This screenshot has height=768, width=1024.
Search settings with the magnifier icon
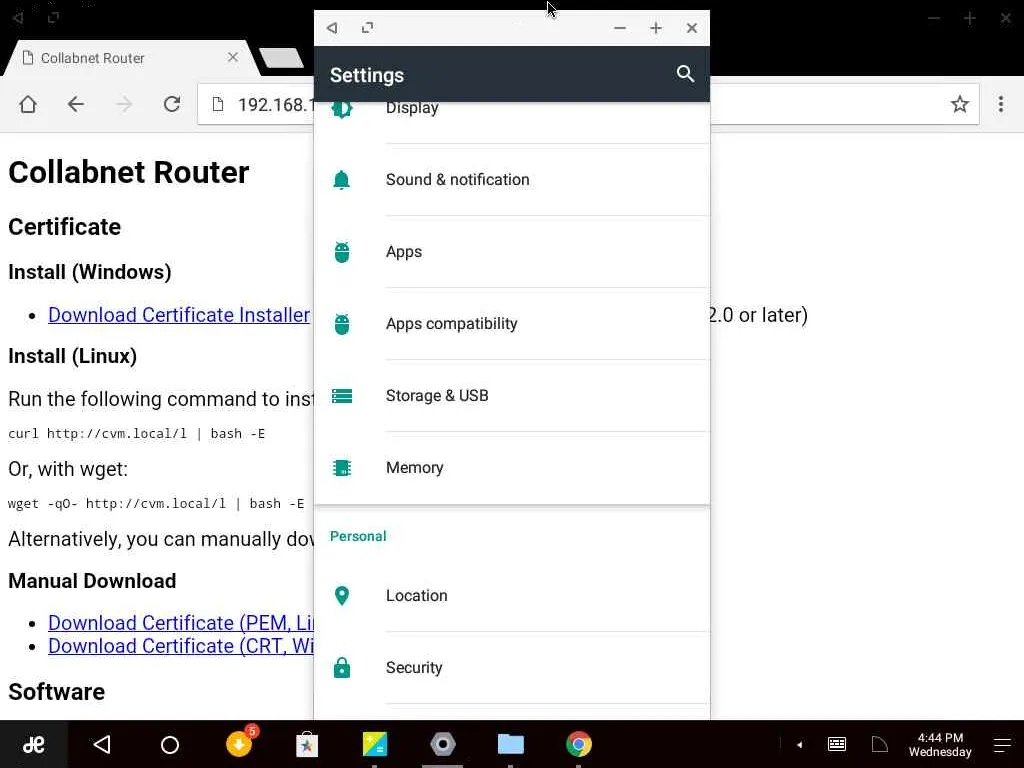tap(684, 74)
